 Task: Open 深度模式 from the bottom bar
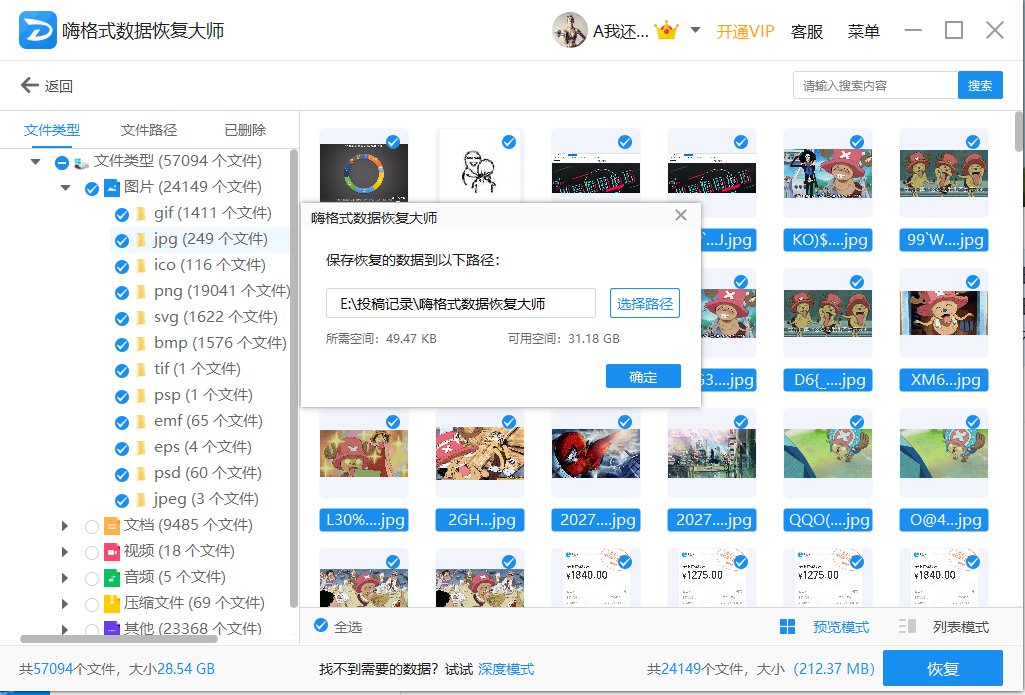505,670
